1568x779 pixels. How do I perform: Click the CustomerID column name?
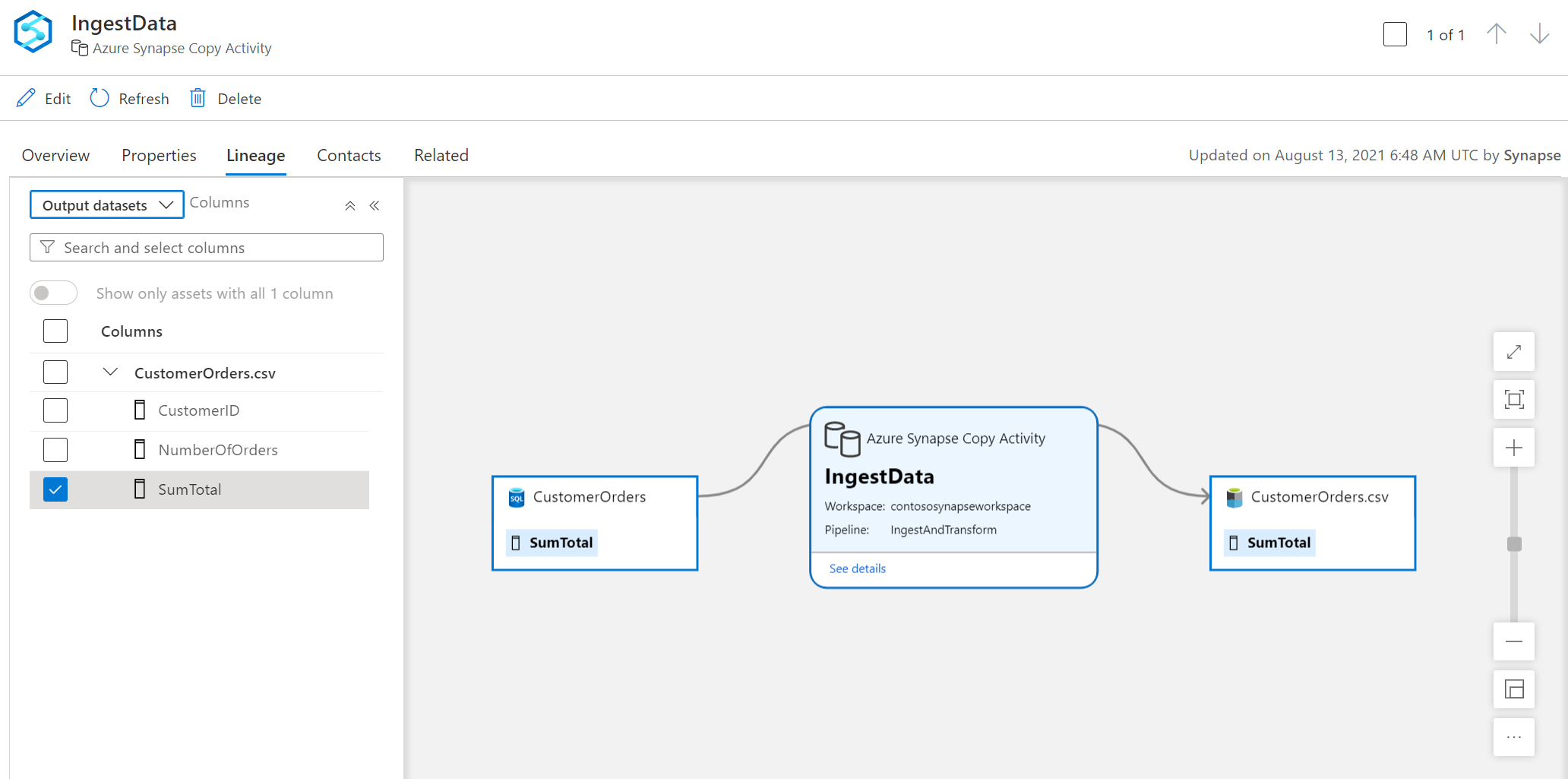pos(199,410)
